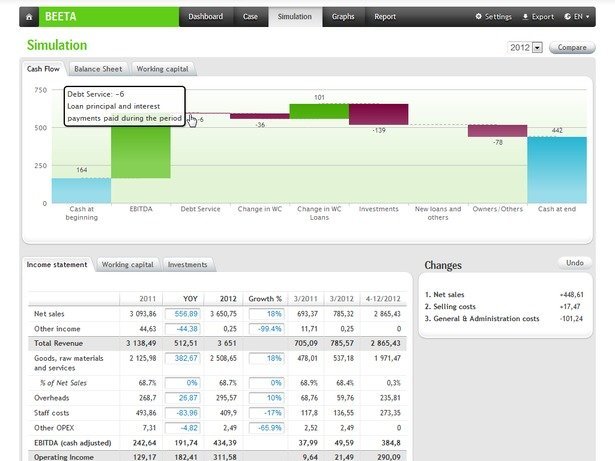615x461 pixels.
Task: Open the Dashboard menu item
Action: (205, 17)
